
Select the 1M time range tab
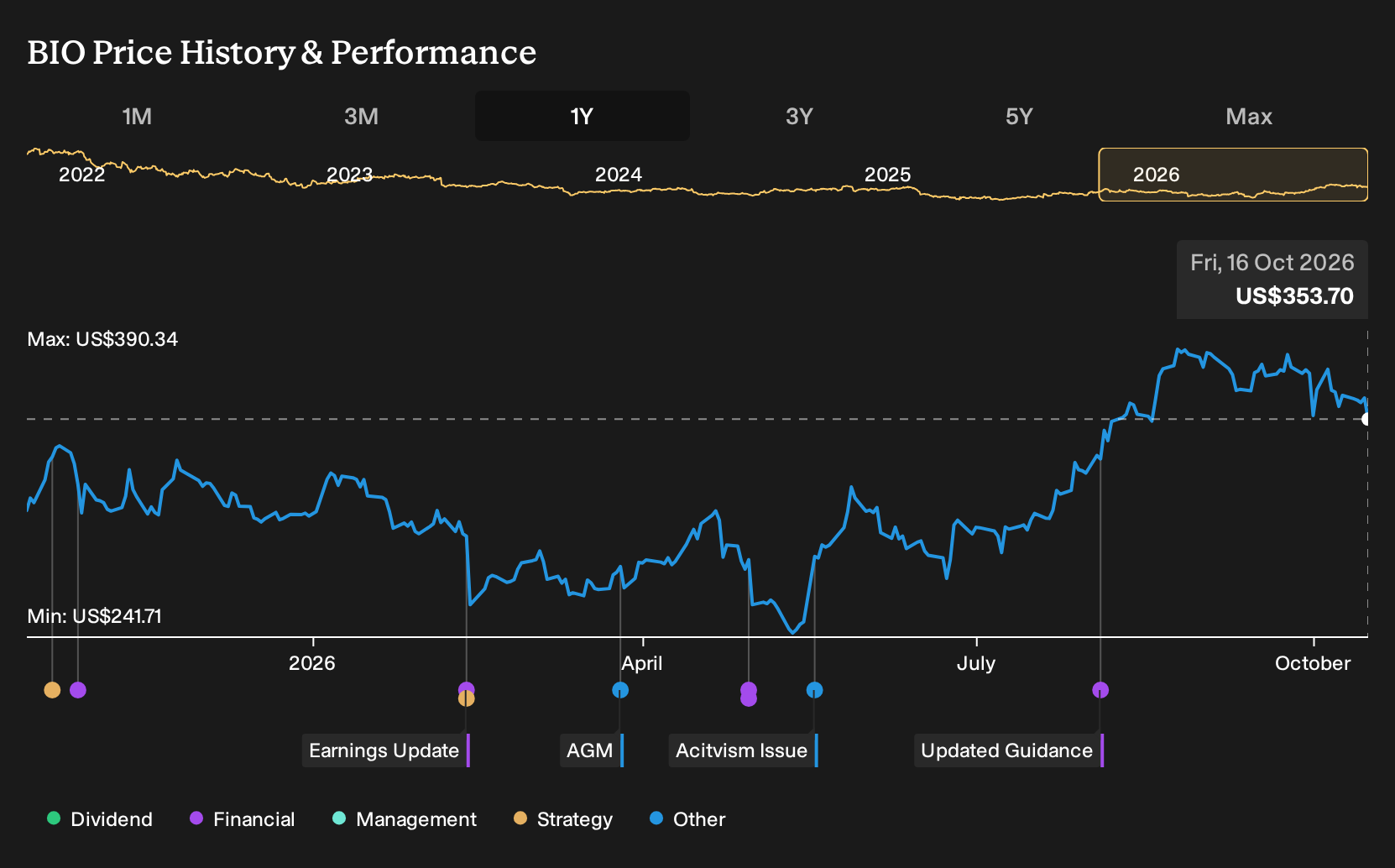[137, 116]
